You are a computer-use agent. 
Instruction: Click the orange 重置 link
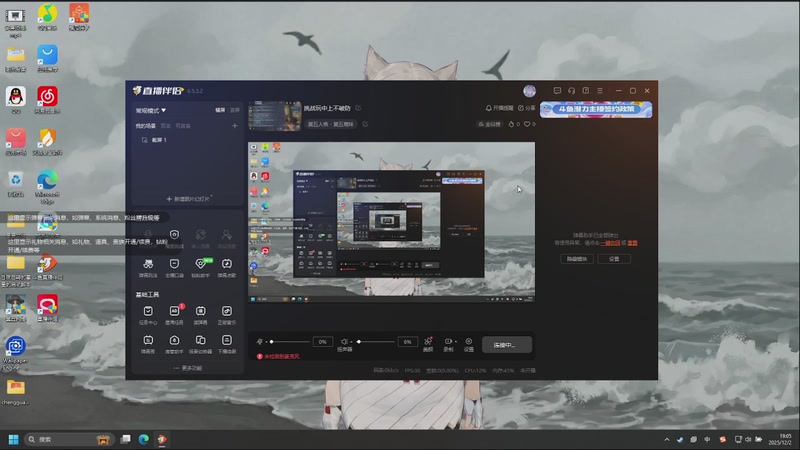pos(633,243)
